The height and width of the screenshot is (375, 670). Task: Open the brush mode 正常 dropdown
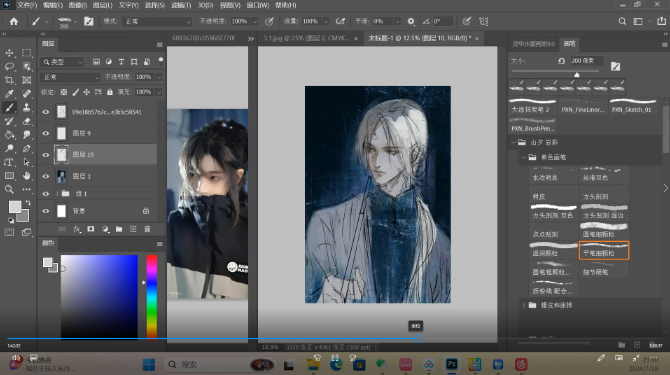157,21
